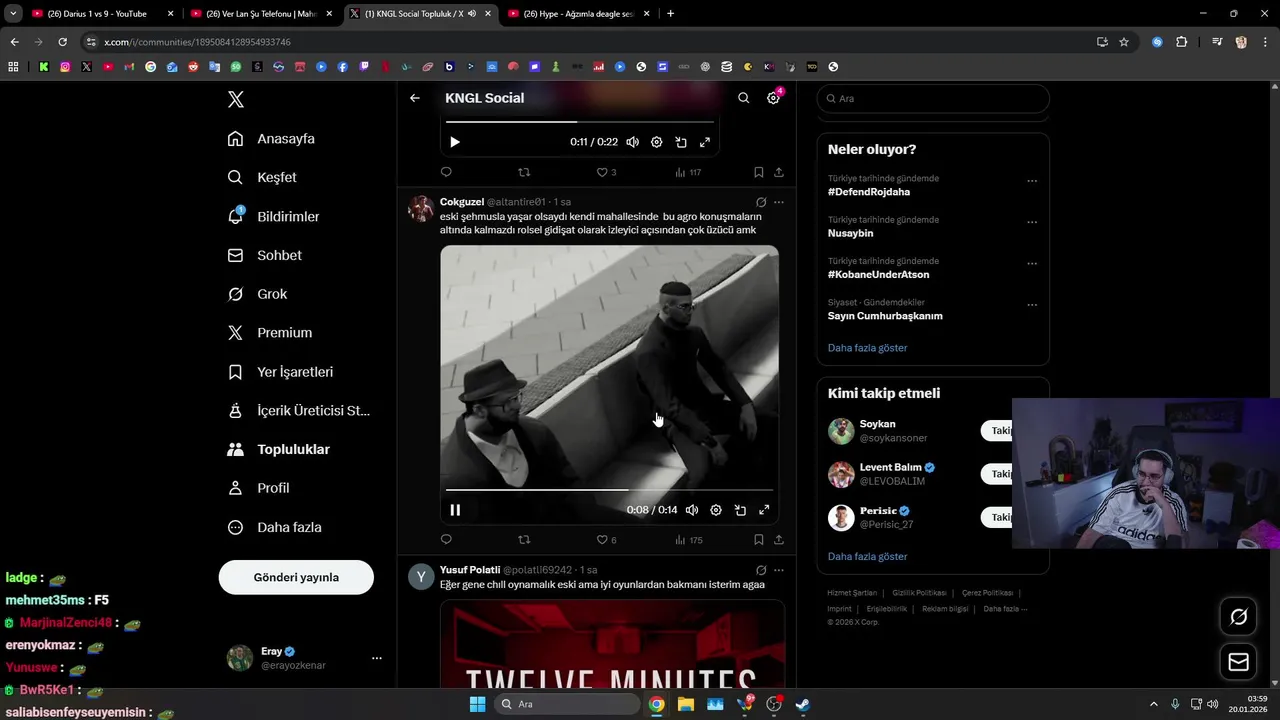1280x720 pixels.
Task: Open fullscreen for 0:22 video
Action: (x=705, y=142)
